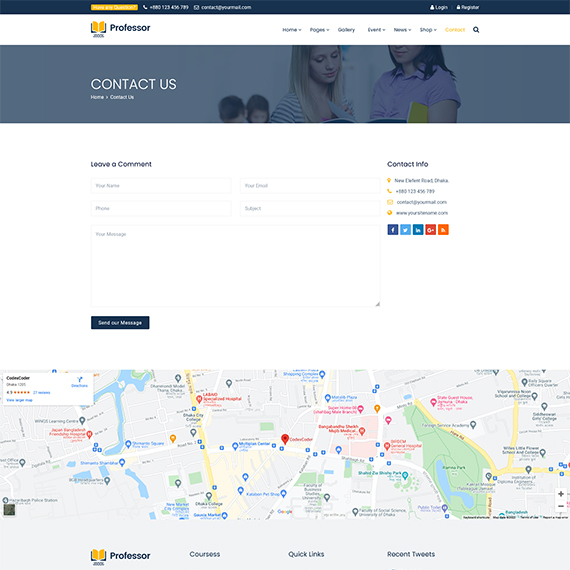
Task: Click contact info phone number
Action: (415, 191)
